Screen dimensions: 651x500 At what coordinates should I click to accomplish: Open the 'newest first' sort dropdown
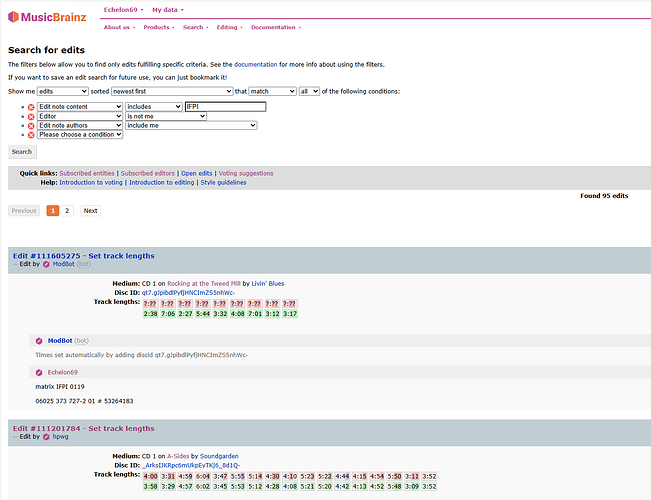pos(172,91)
